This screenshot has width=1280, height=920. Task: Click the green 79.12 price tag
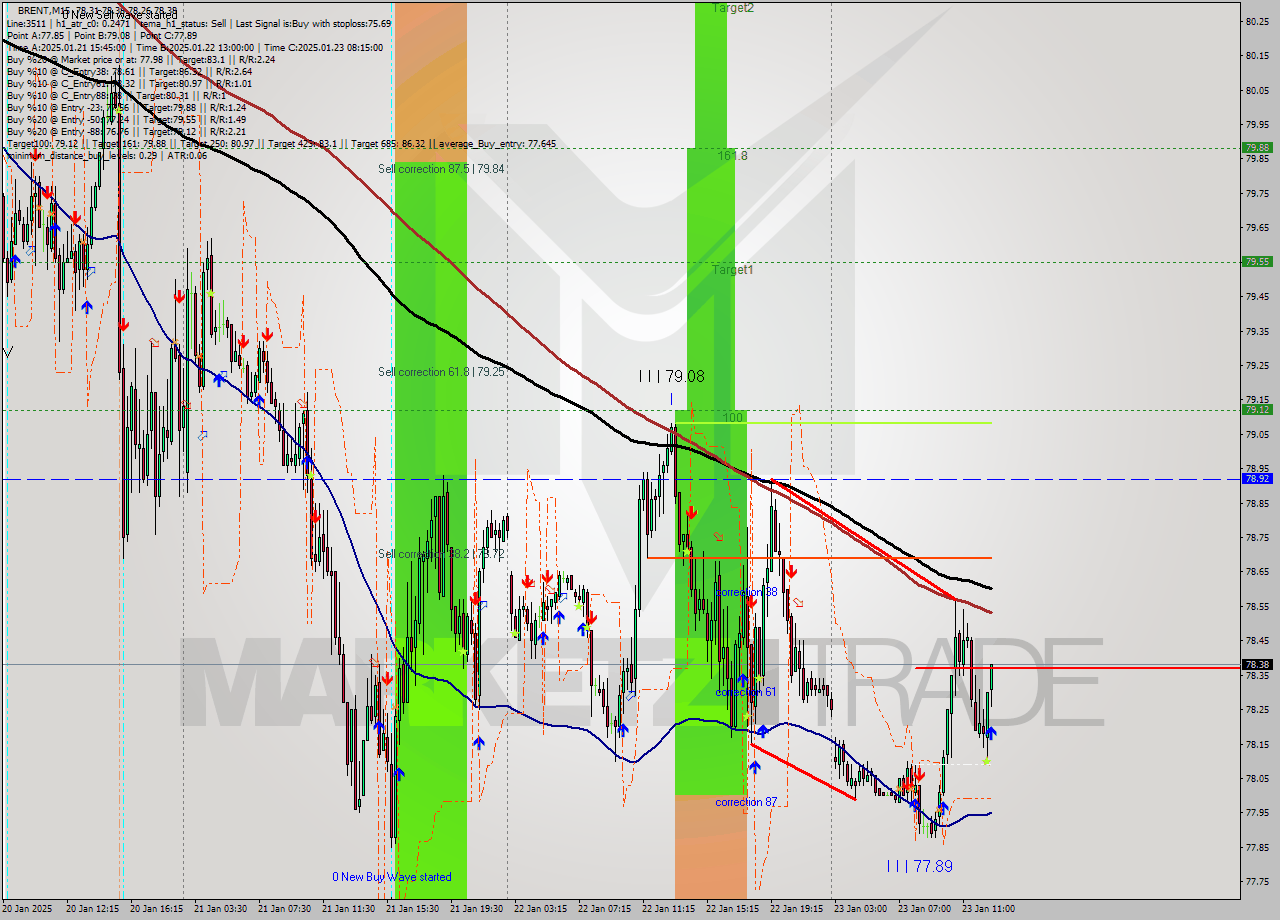(x=1257, y=409)
